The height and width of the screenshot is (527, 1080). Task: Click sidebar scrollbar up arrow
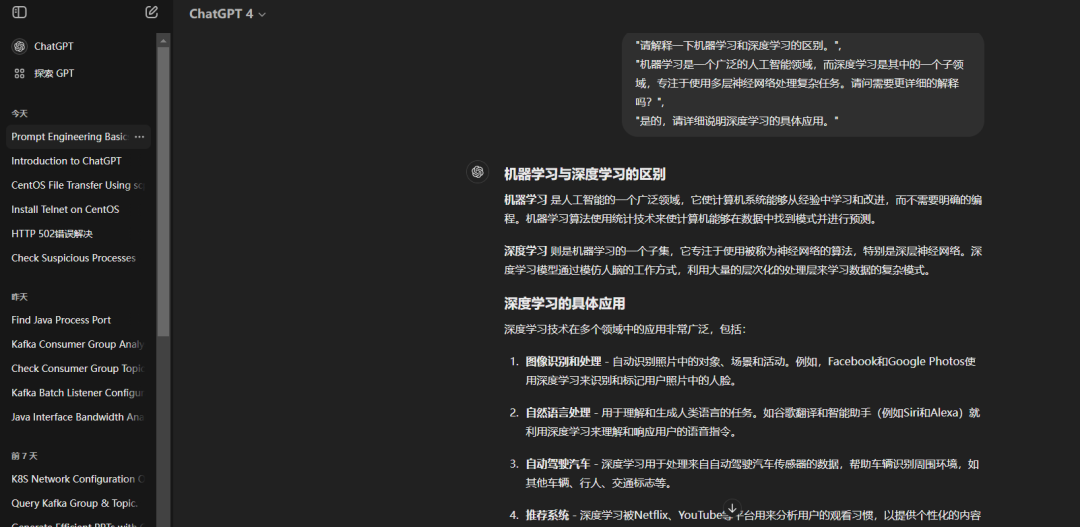[163, 41]
